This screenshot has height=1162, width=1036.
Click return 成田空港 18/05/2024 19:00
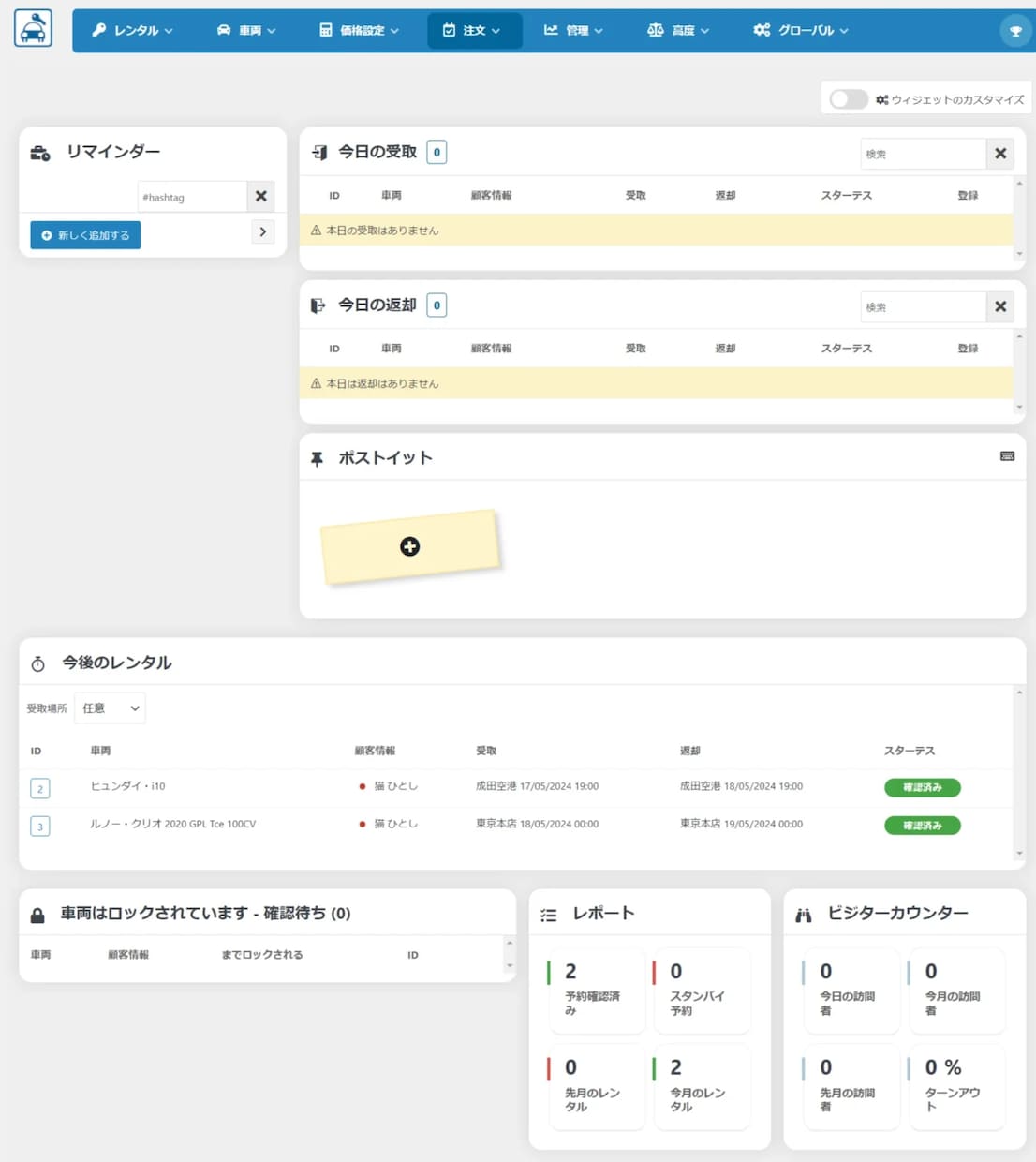(741, 786)
